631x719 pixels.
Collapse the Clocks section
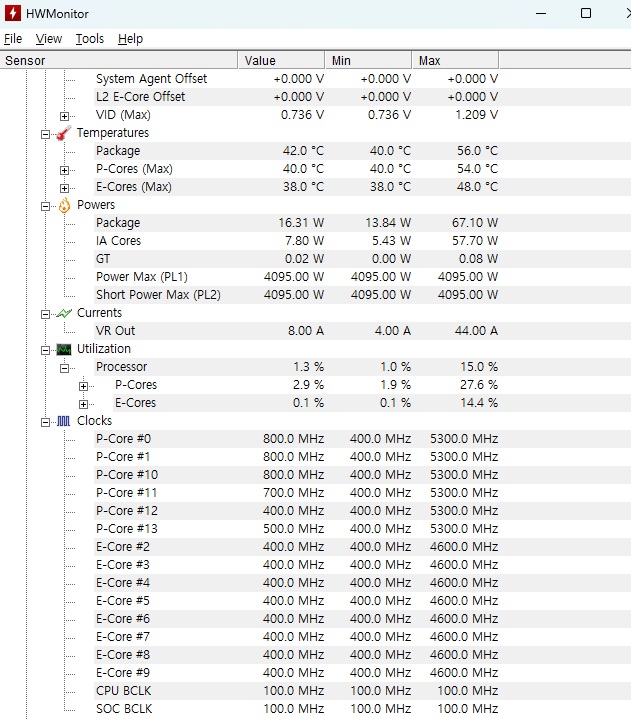(45, 422)
